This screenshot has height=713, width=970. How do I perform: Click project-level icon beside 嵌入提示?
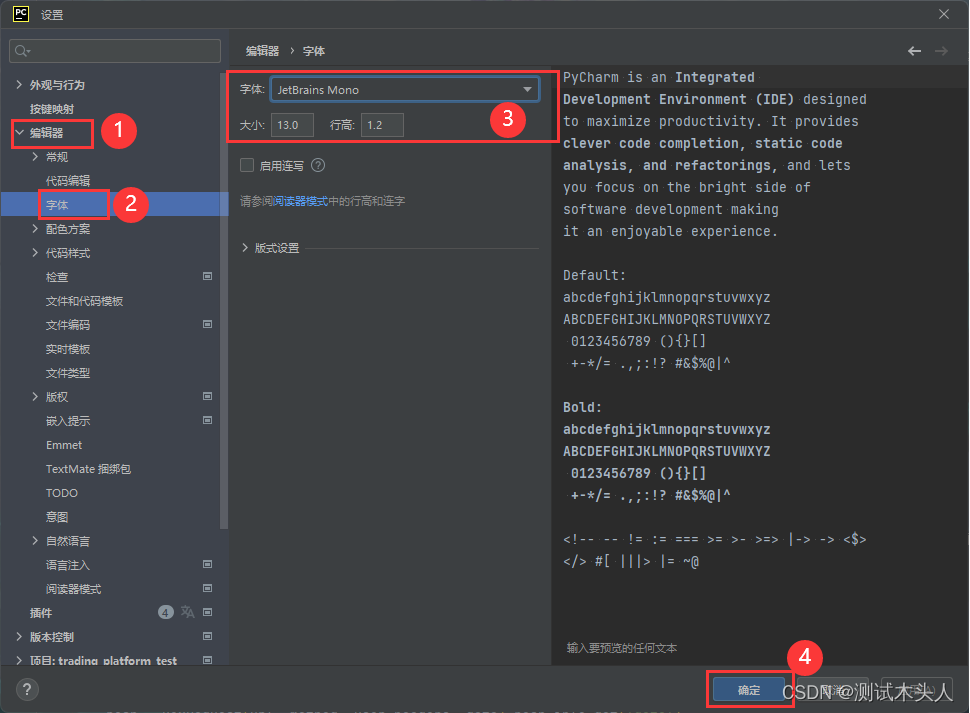point(208,421)
